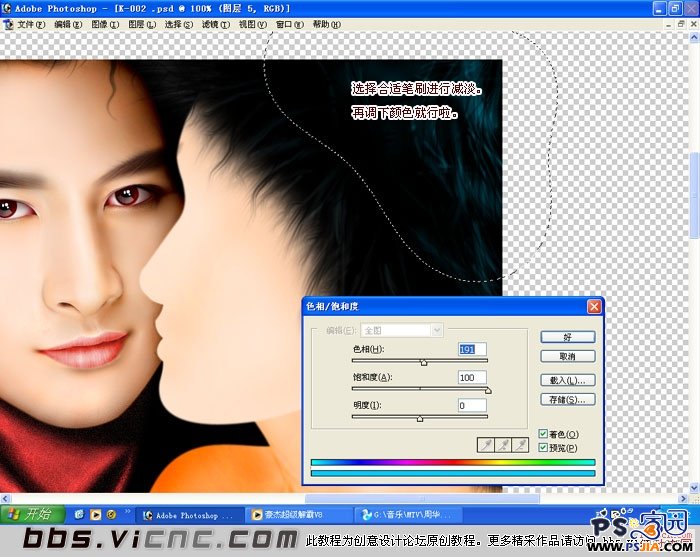This screenshot has width=700, height=557.
Task: Open the 编辑(E) menu in menu bar
Action: pos(68,25)
